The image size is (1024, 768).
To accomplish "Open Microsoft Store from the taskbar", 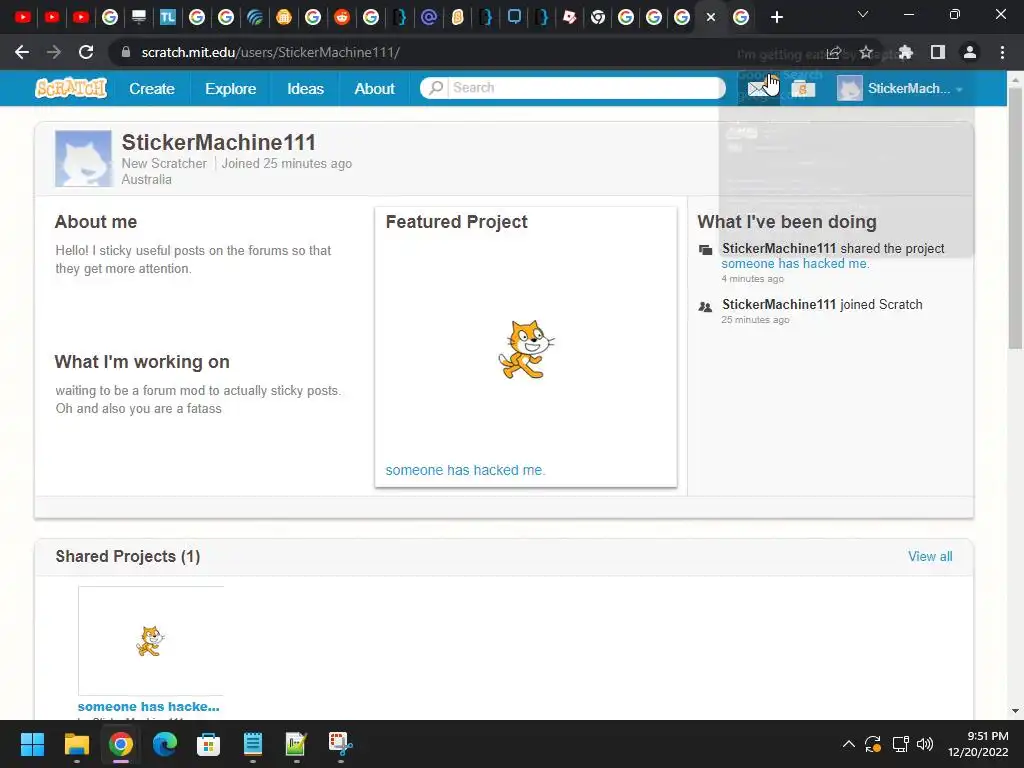I will click(208, 744).
